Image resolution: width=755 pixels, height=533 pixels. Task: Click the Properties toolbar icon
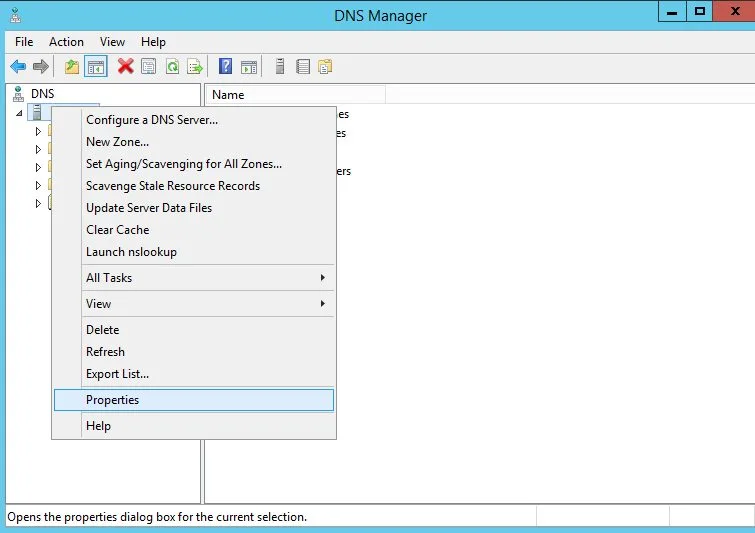point(148,67)
